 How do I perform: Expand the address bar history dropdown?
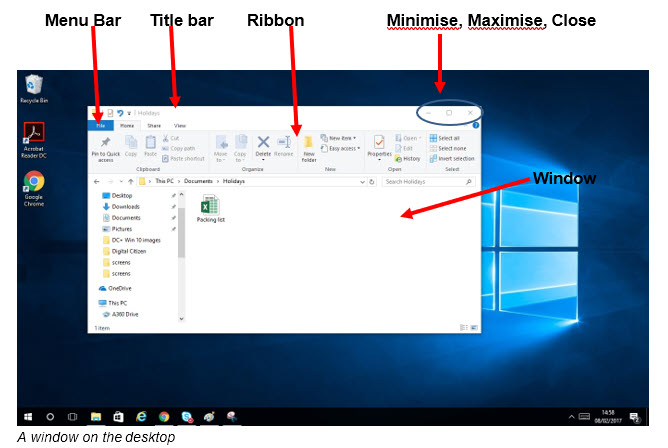[362, 182]
